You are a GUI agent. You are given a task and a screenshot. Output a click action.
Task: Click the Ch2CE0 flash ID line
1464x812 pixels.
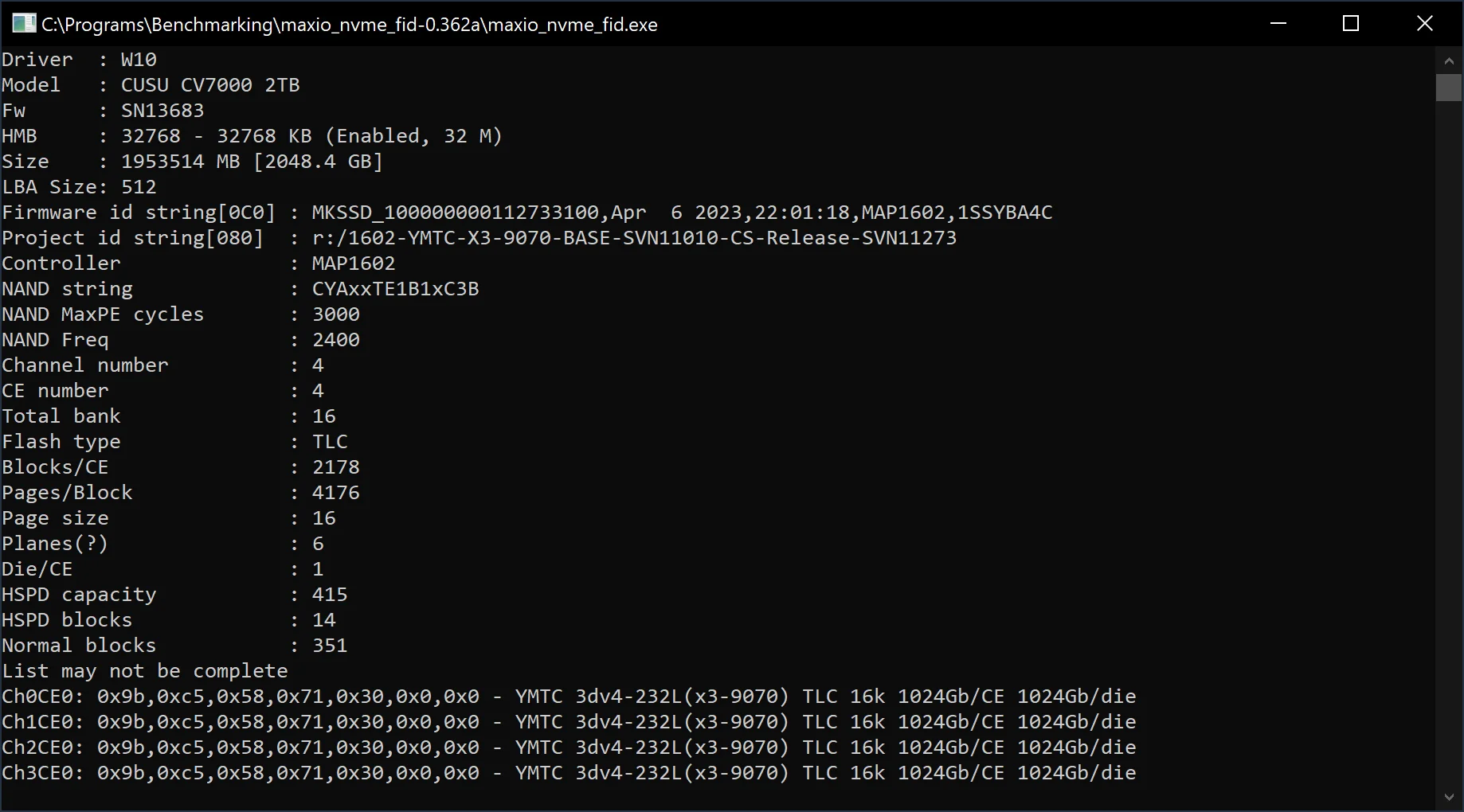pyautogui.click(x=569, y=748)
